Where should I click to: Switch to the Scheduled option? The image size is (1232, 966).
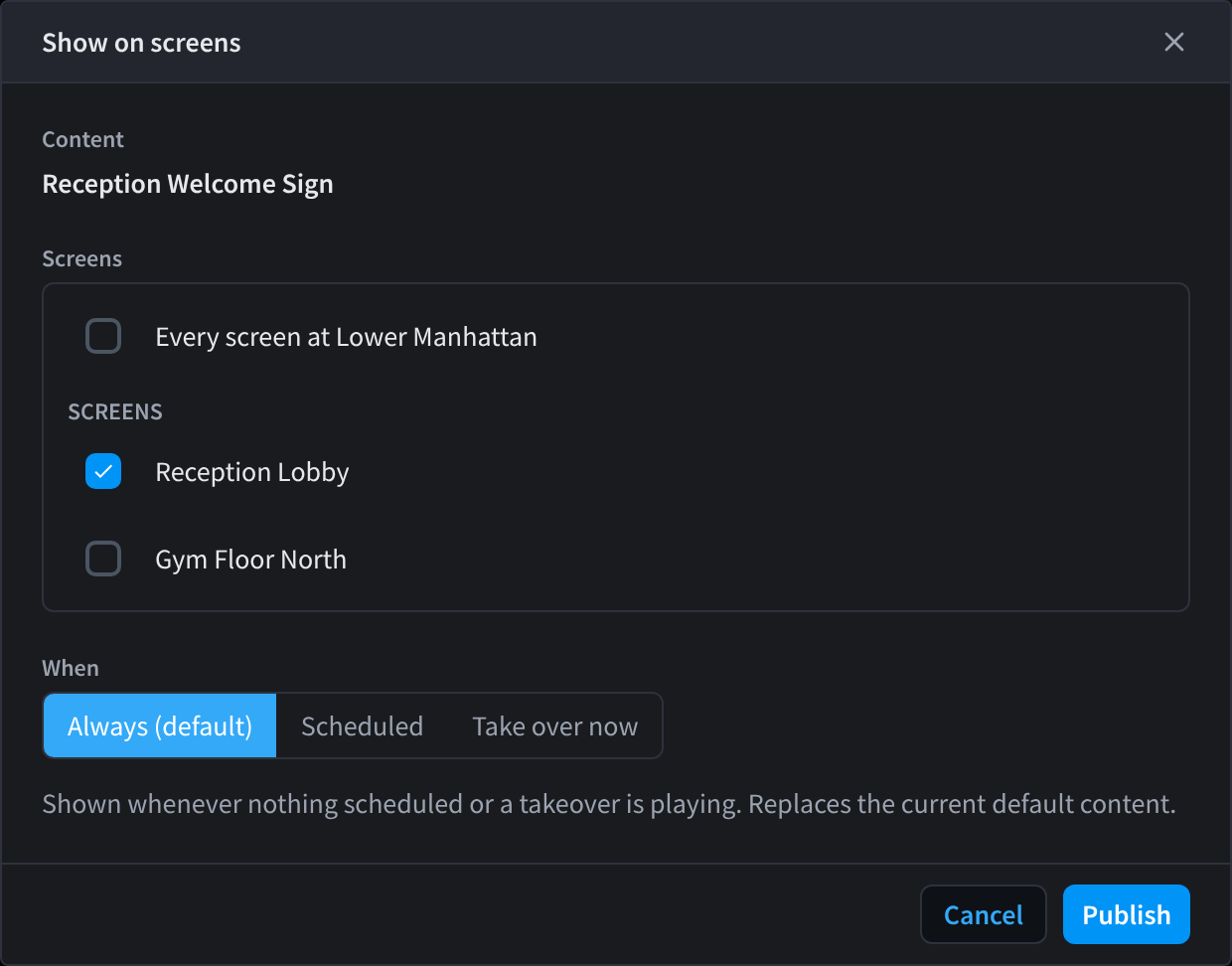[362, 725]
